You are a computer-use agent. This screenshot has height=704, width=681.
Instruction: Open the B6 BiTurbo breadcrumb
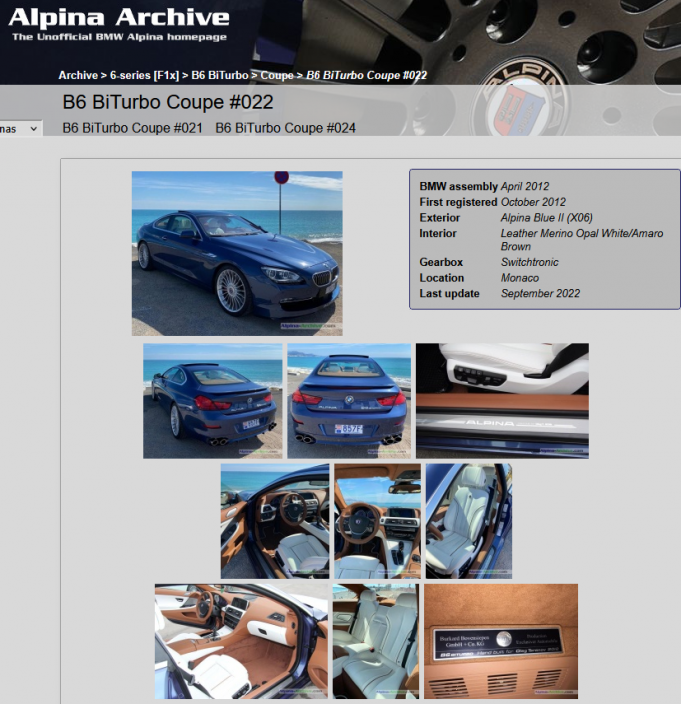[x=219, y=75]
